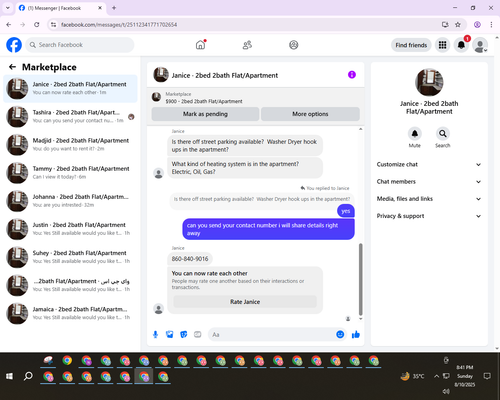Expand Customize chat section
The image size is (500, 400).
pos(429,164)
